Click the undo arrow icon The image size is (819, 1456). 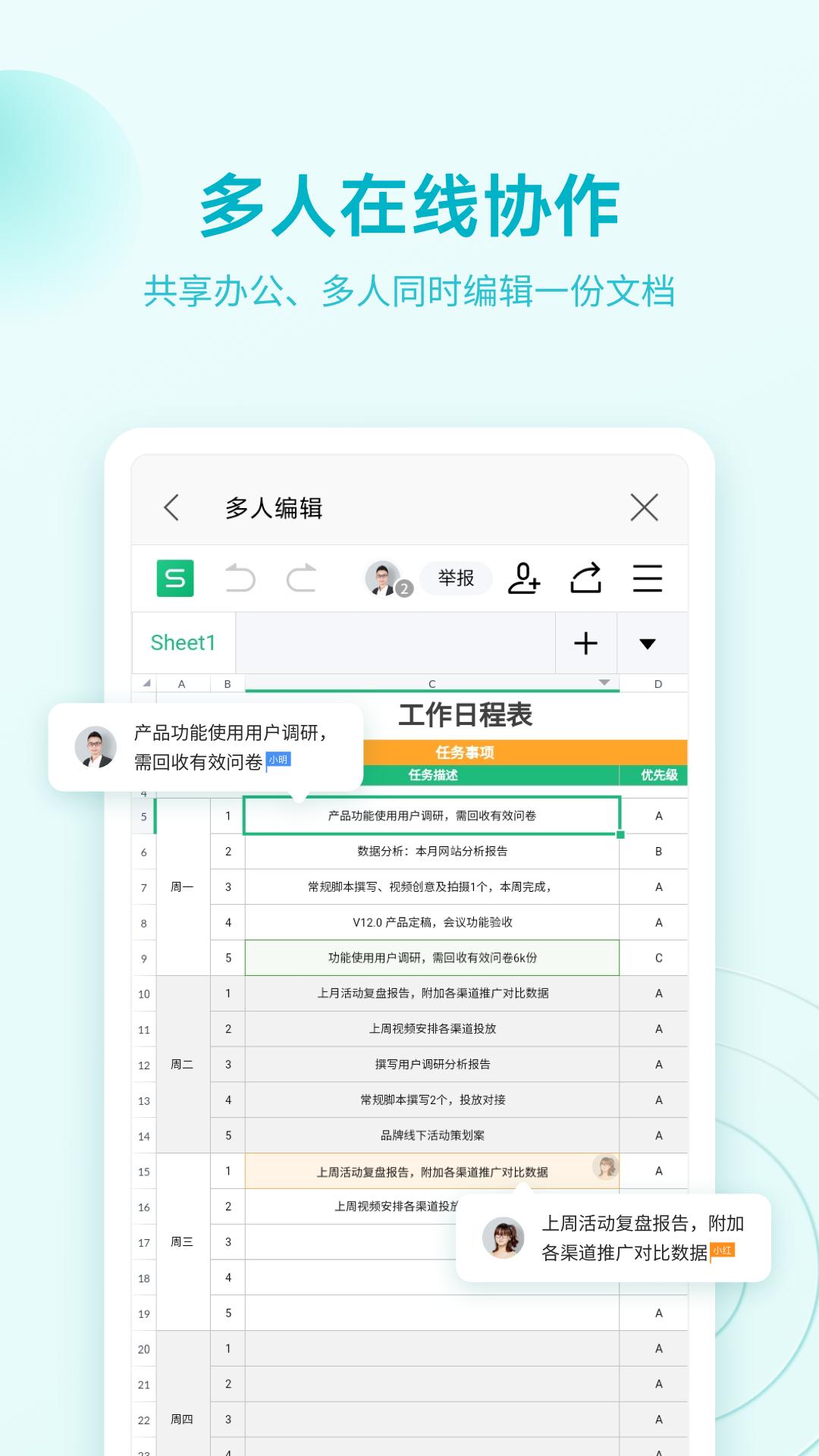click(240, 579)
